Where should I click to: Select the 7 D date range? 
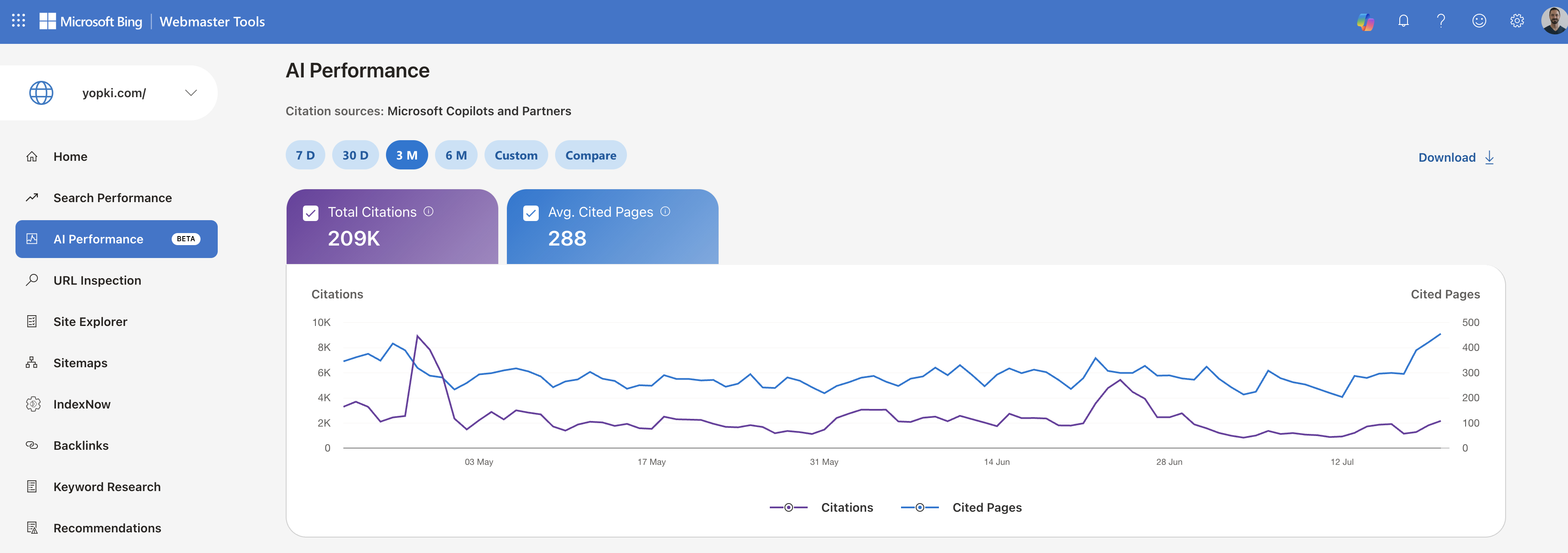306,155
